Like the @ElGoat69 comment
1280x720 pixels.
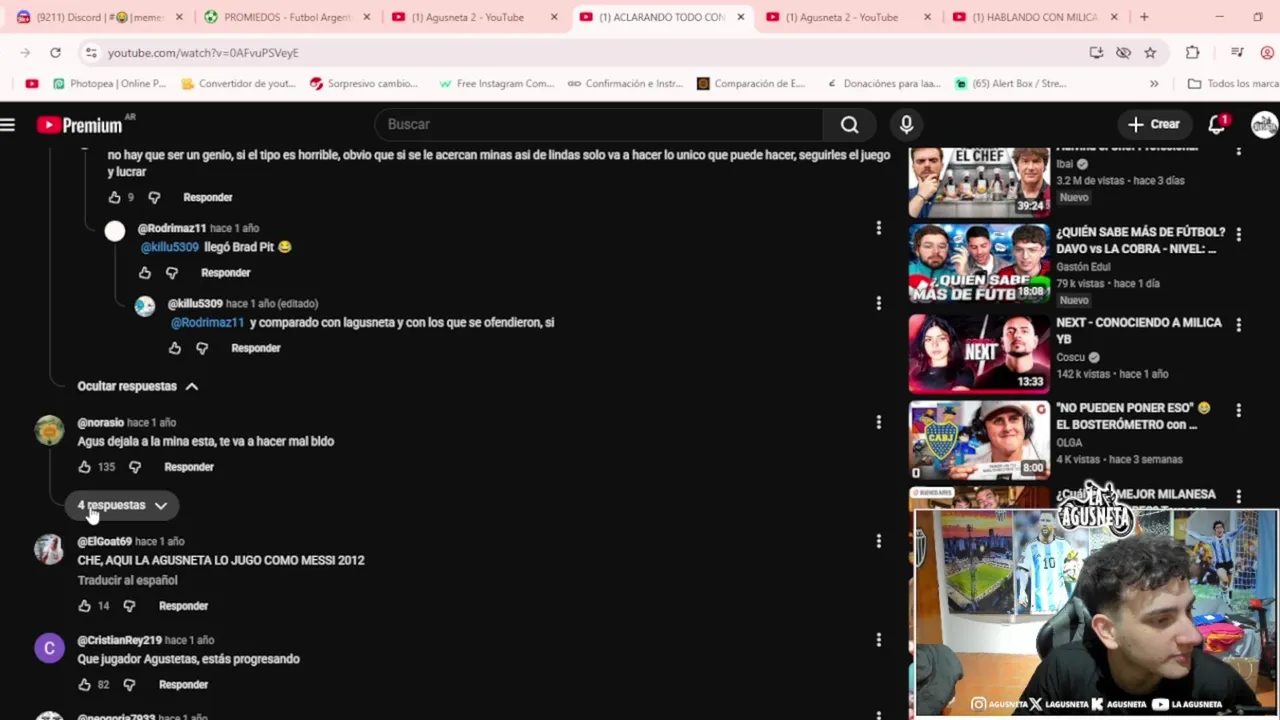(85, 606)
